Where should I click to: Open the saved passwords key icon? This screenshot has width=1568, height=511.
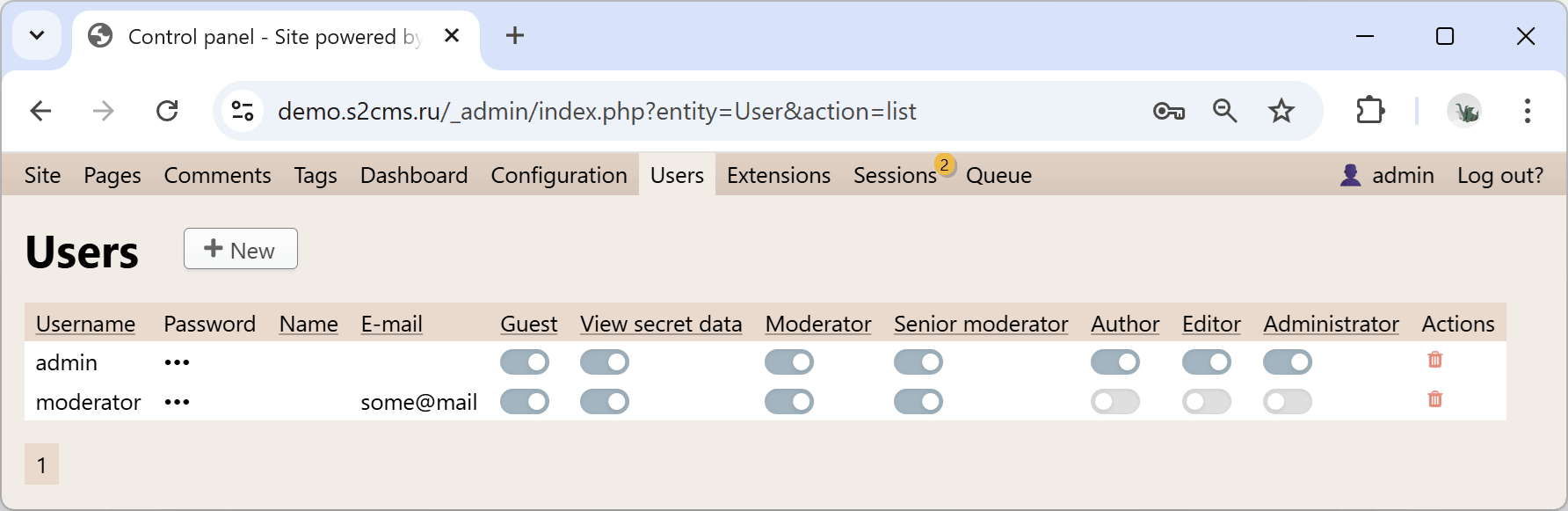[1169, 111]
